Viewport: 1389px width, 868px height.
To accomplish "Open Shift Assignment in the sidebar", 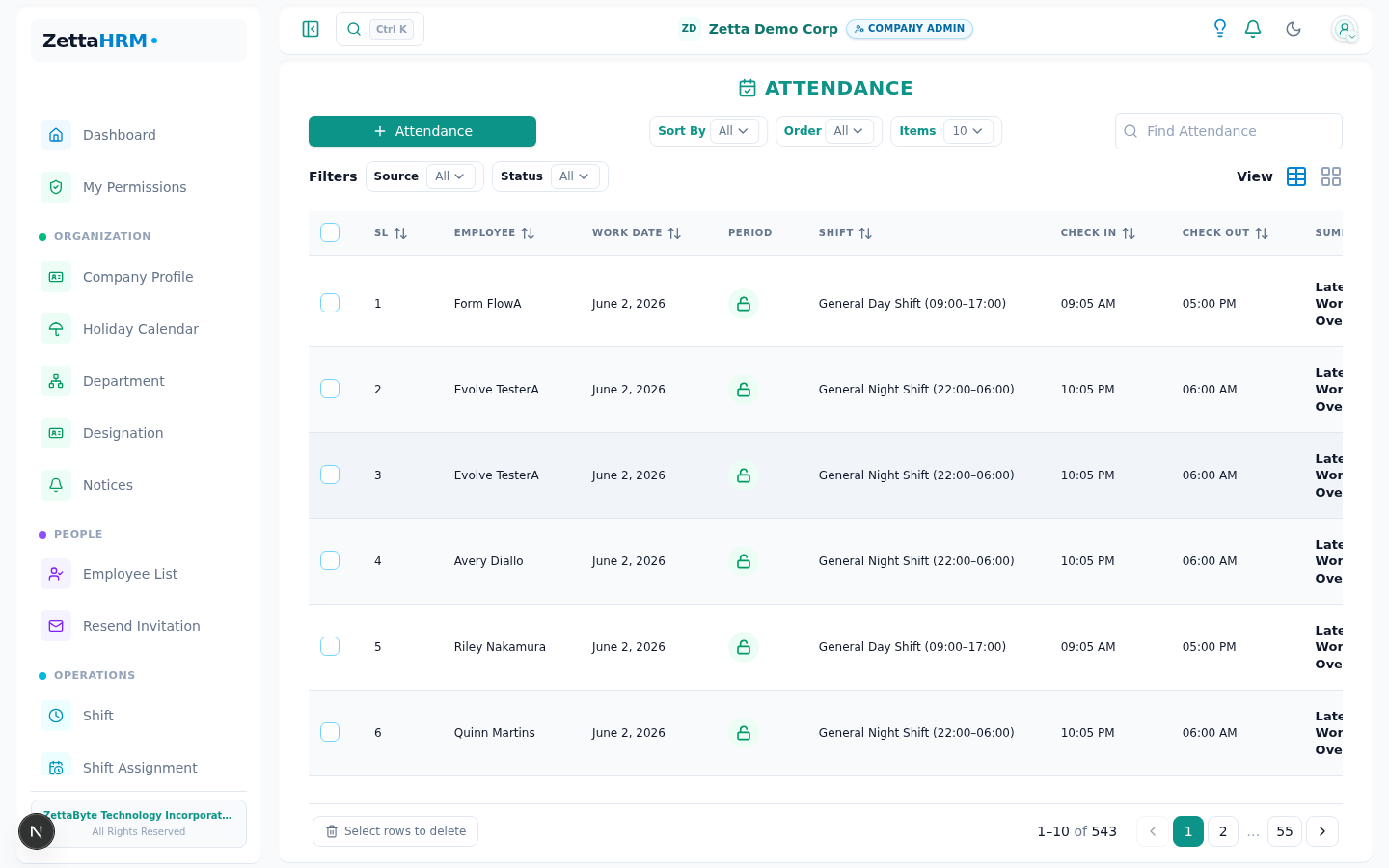I will (139, 768).
